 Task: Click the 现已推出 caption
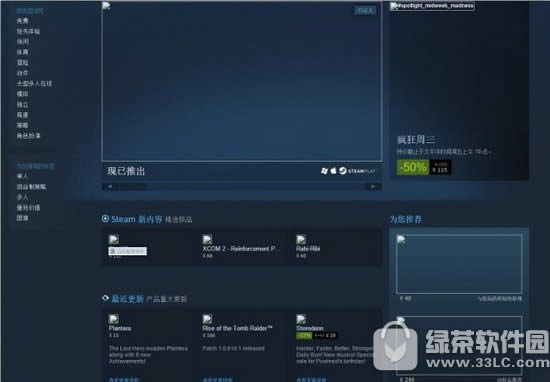[126, 171]
